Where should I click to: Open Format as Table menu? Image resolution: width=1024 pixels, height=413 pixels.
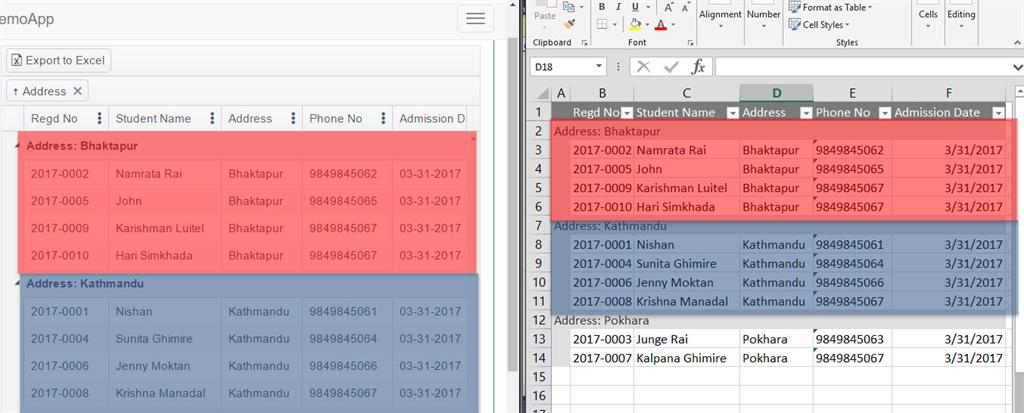click(830, 7)
